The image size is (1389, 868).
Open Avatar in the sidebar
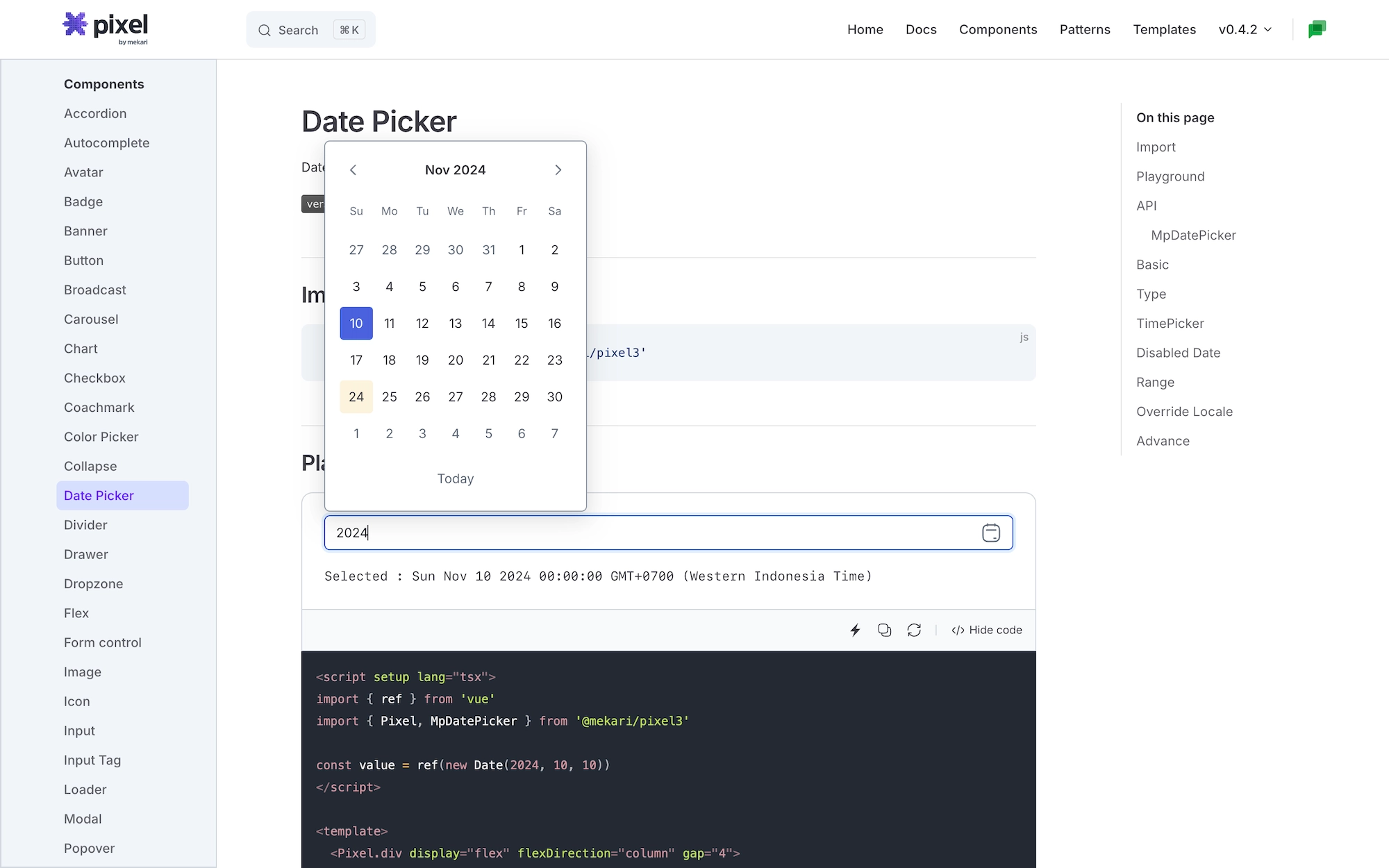pos(83,172)
